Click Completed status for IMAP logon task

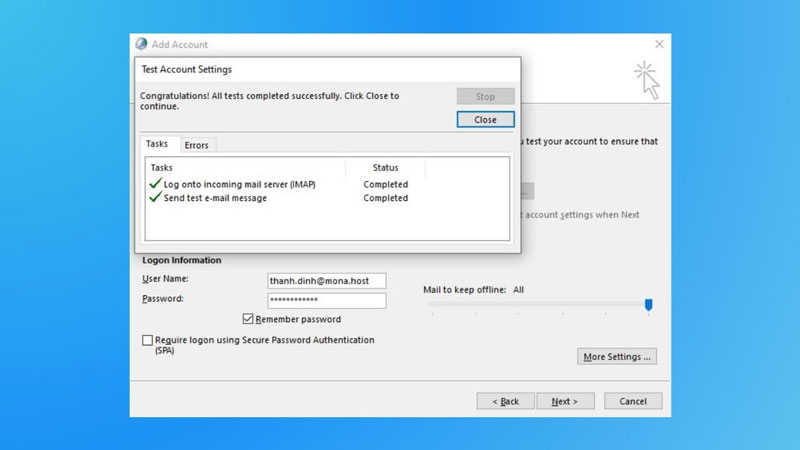[386, 184]
